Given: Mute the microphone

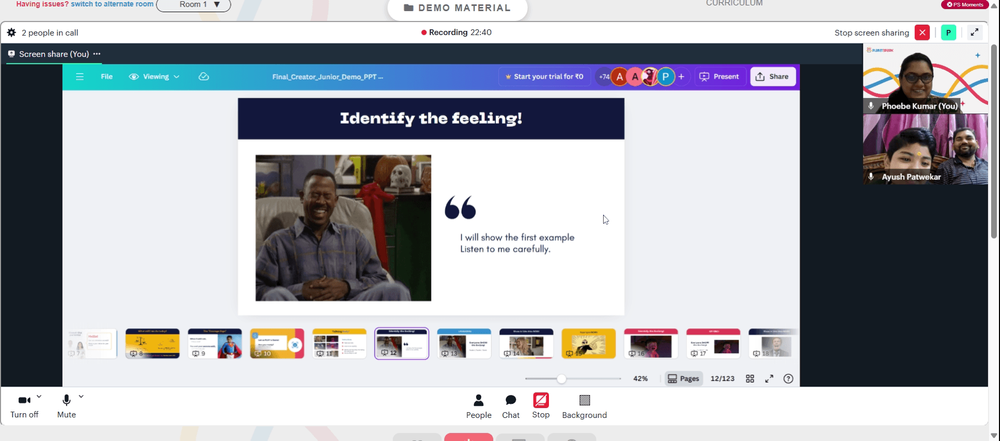Looking at the screenshot, I should [66, 407].
